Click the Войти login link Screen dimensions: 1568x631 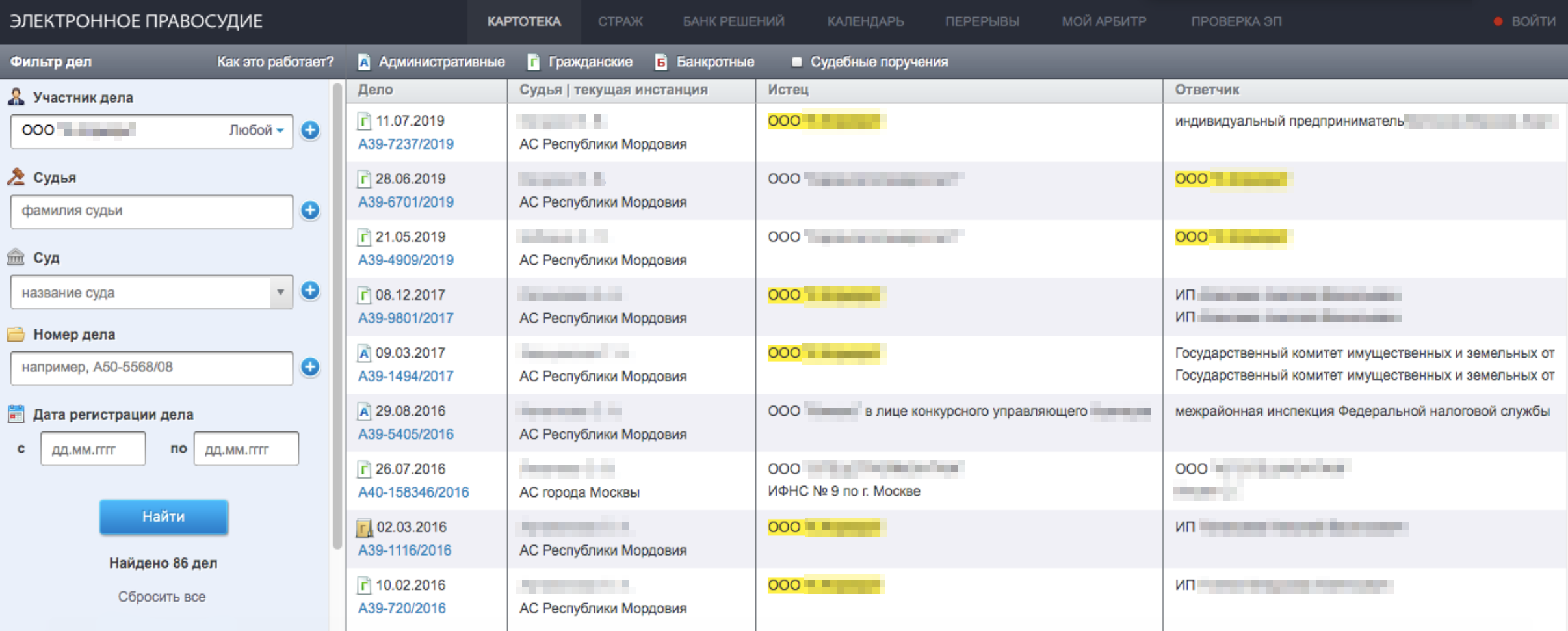[1533, 21]
